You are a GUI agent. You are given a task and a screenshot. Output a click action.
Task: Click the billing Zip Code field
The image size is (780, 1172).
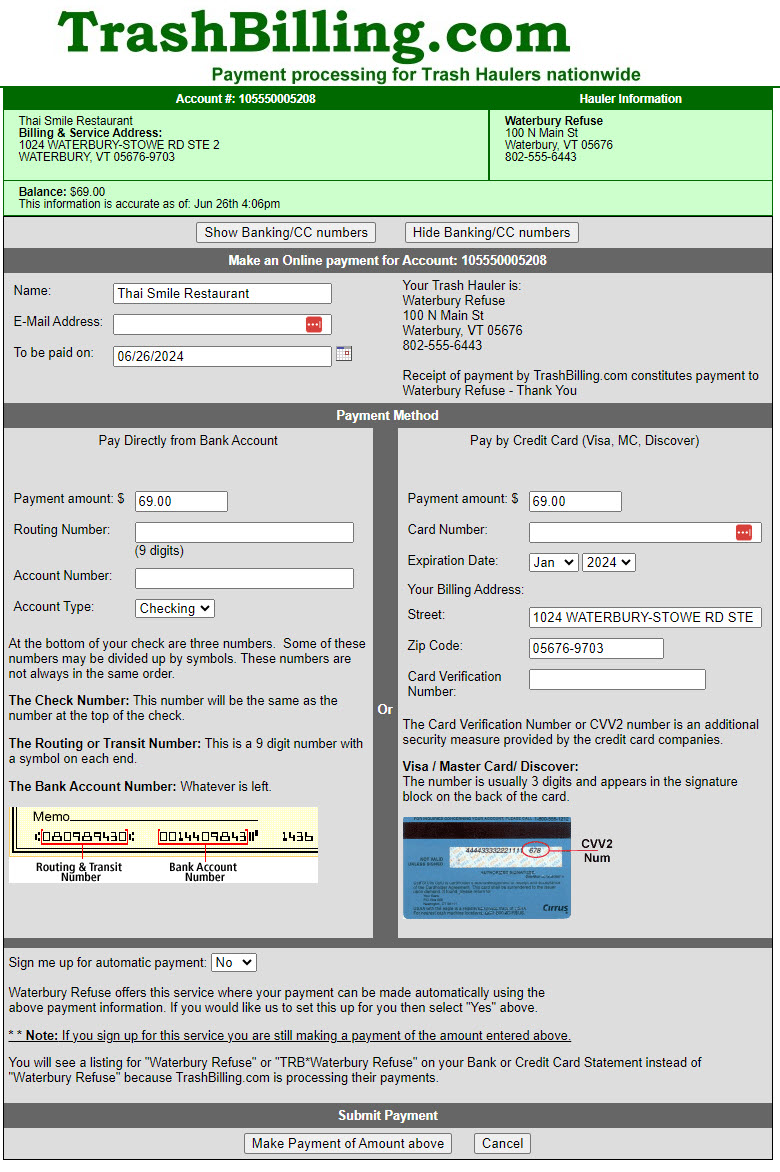pos(595,648)
